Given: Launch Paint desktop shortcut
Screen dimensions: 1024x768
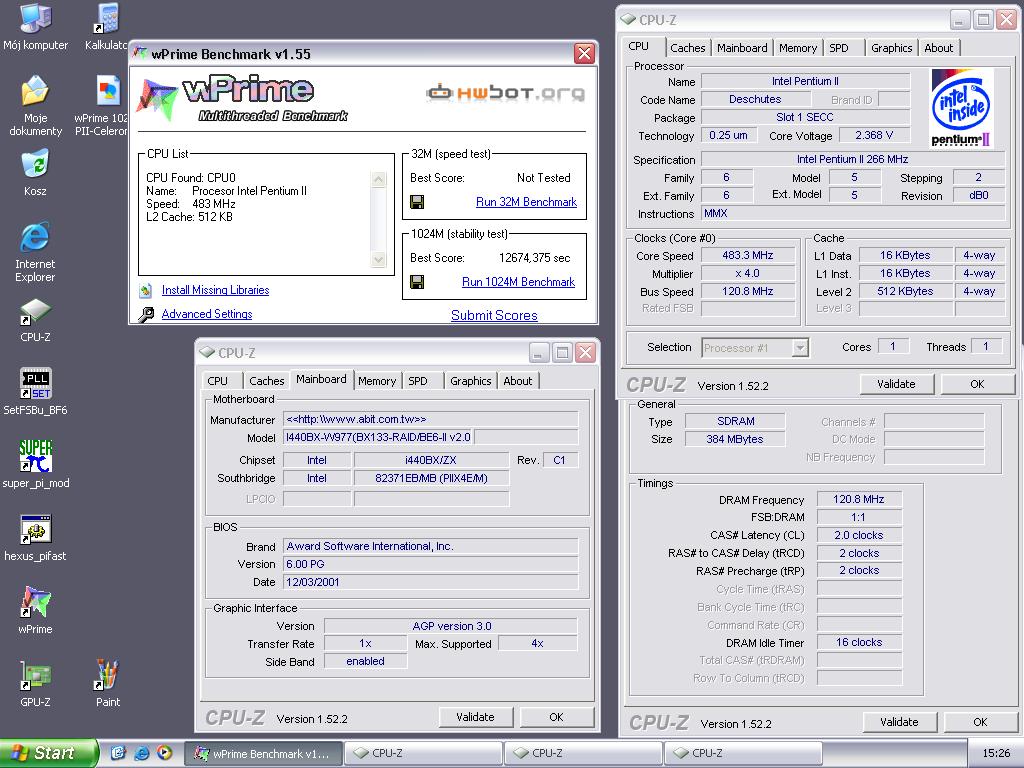Looking at the screenshot, I should [108, 684].
